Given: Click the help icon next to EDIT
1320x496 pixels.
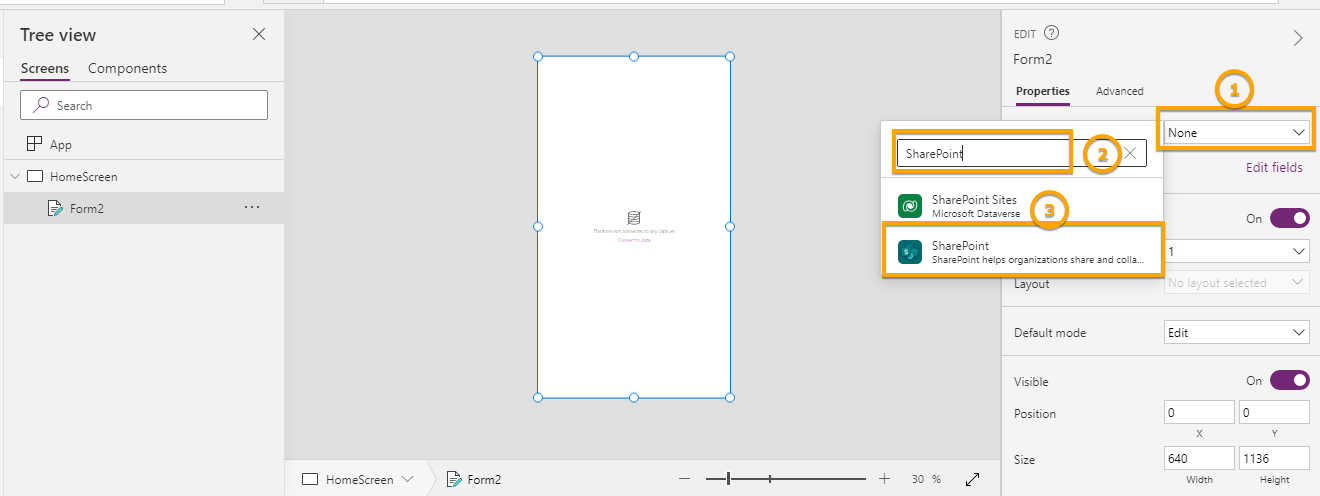Looking at the screenshot, I should pos(1051,33).
